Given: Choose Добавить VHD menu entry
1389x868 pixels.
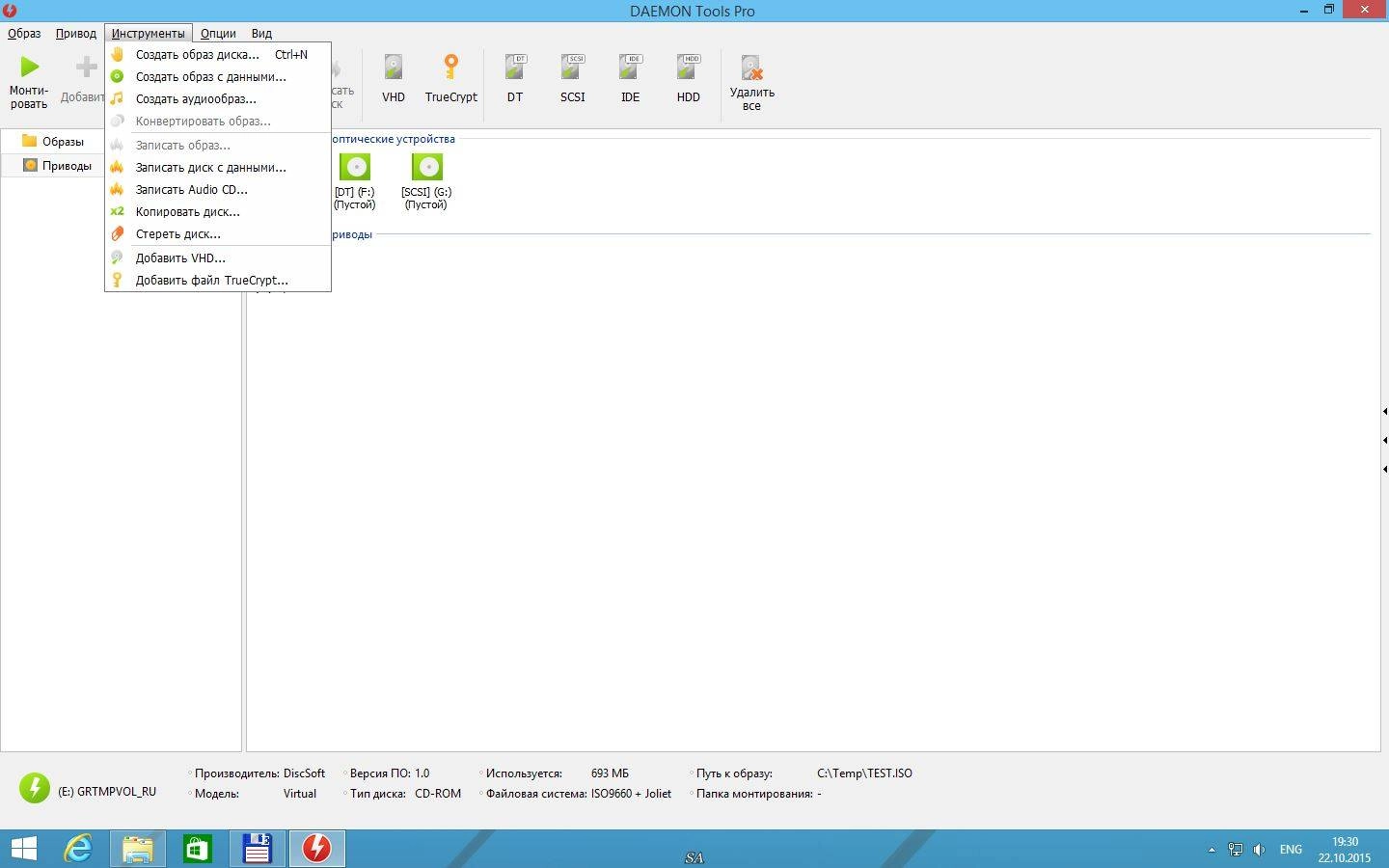Looking at the screenshot, I should coord(218,258).
